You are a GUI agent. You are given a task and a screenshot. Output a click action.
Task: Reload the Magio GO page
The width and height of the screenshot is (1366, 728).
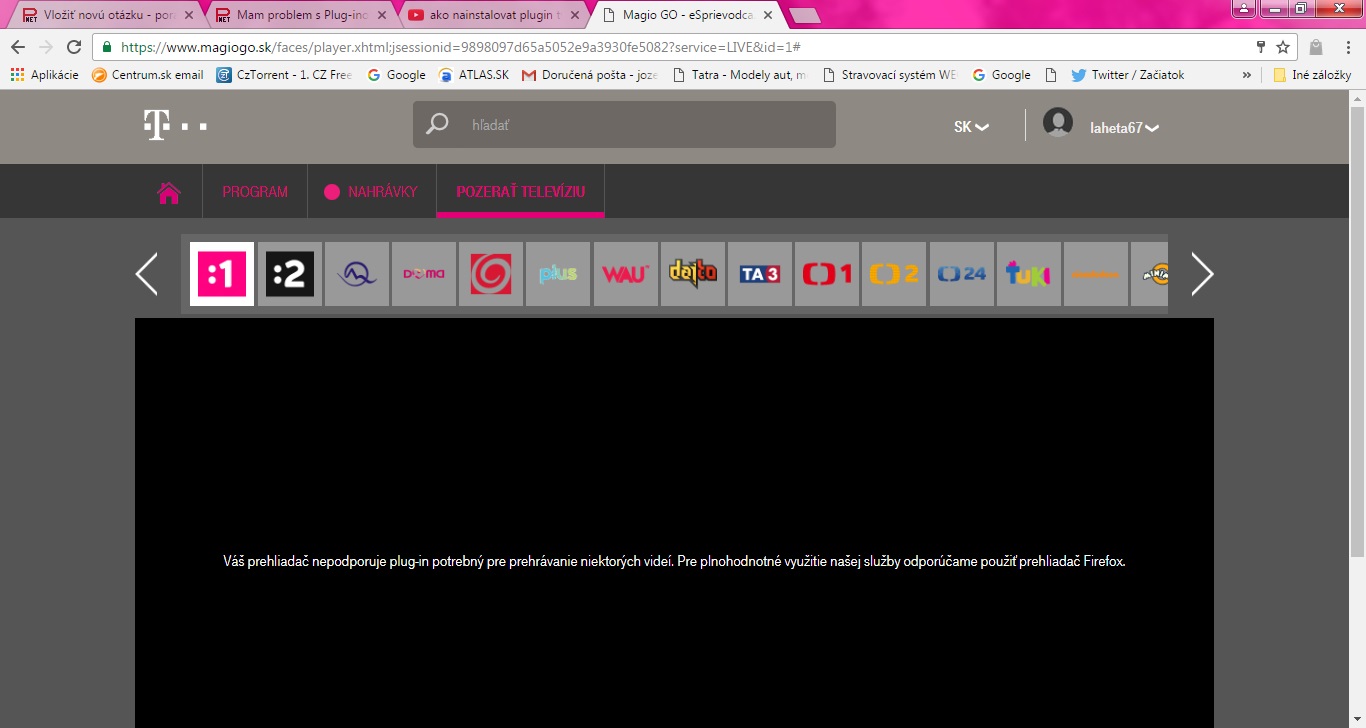point(73,47)
